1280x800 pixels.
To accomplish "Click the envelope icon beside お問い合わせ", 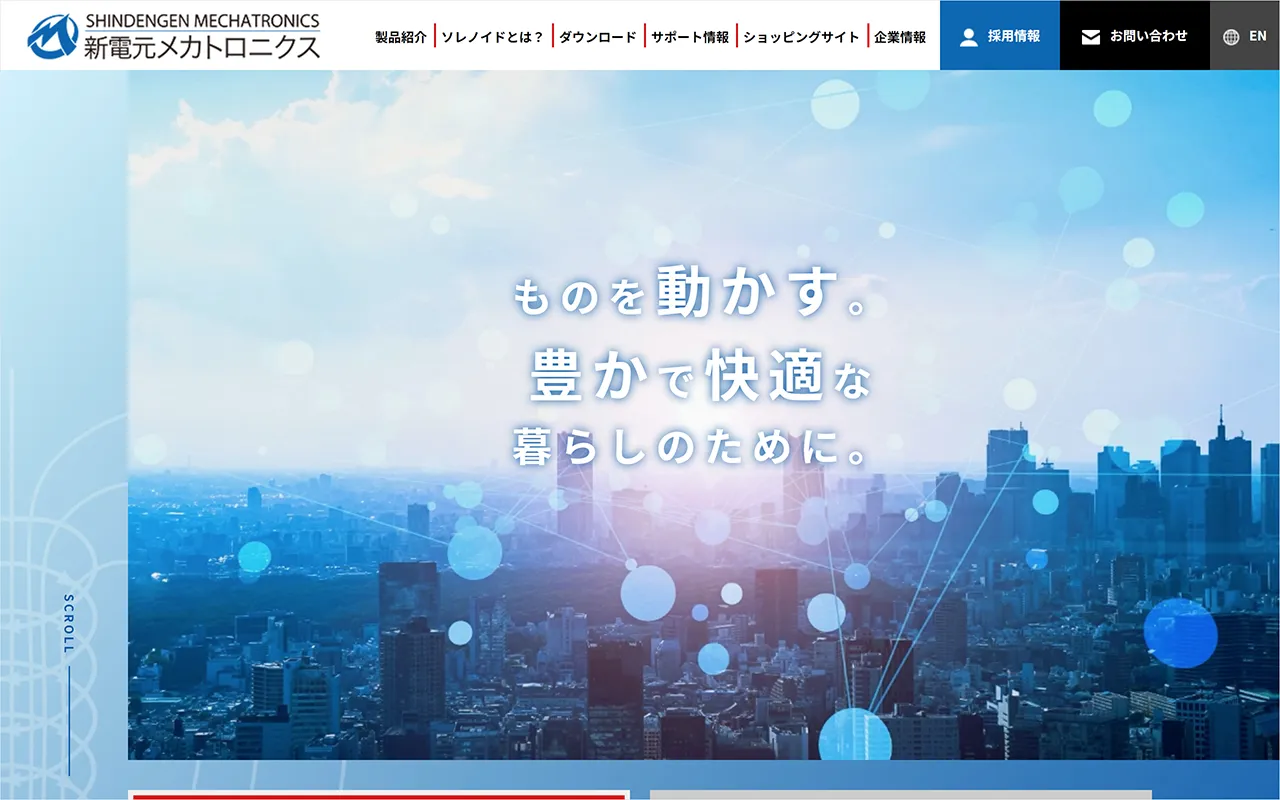I will pos(1091,37).
